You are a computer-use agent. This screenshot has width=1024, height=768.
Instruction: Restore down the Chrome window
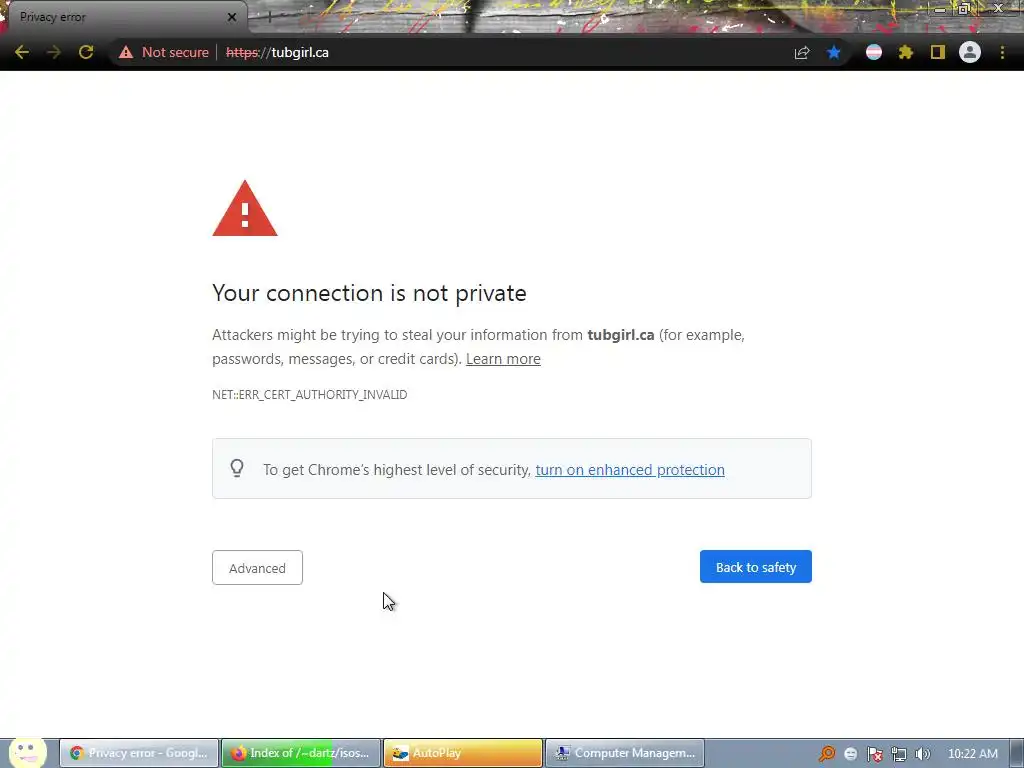964,9
